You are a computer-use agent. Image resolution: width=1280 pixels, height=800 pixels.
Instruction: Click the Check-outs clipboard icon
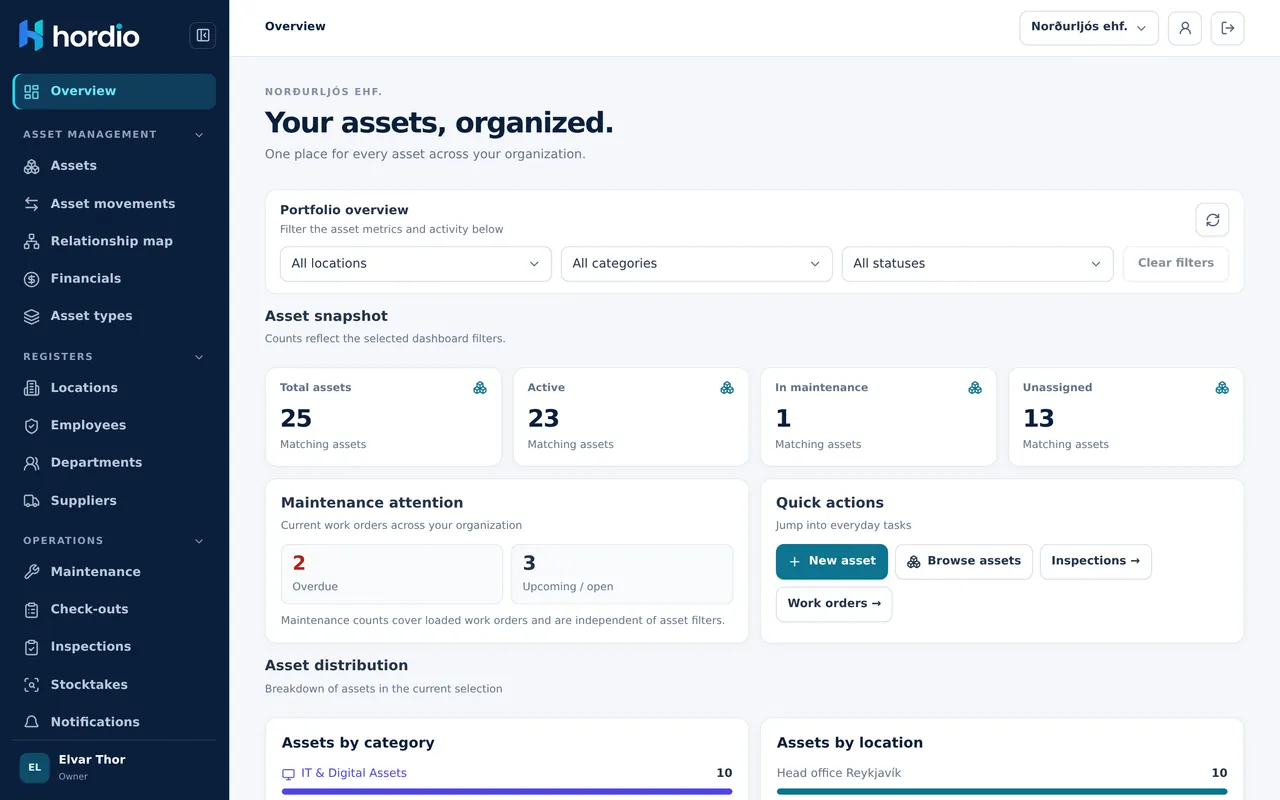(x=32, y=609)
